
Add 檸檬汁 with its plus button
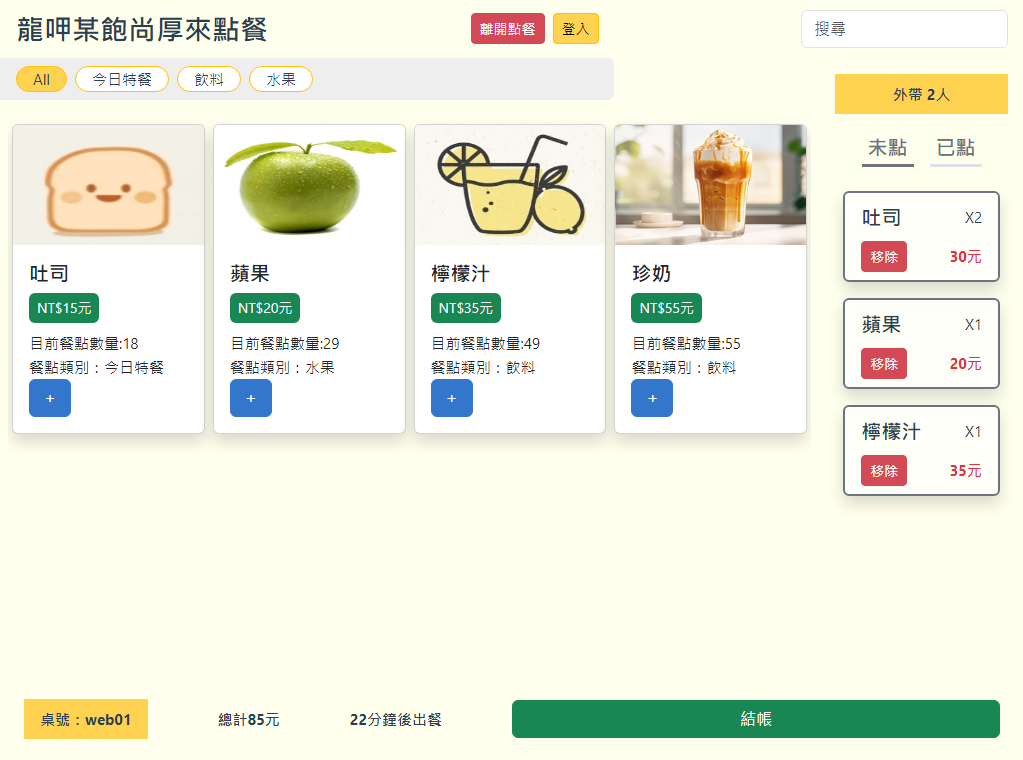point(451,398)
